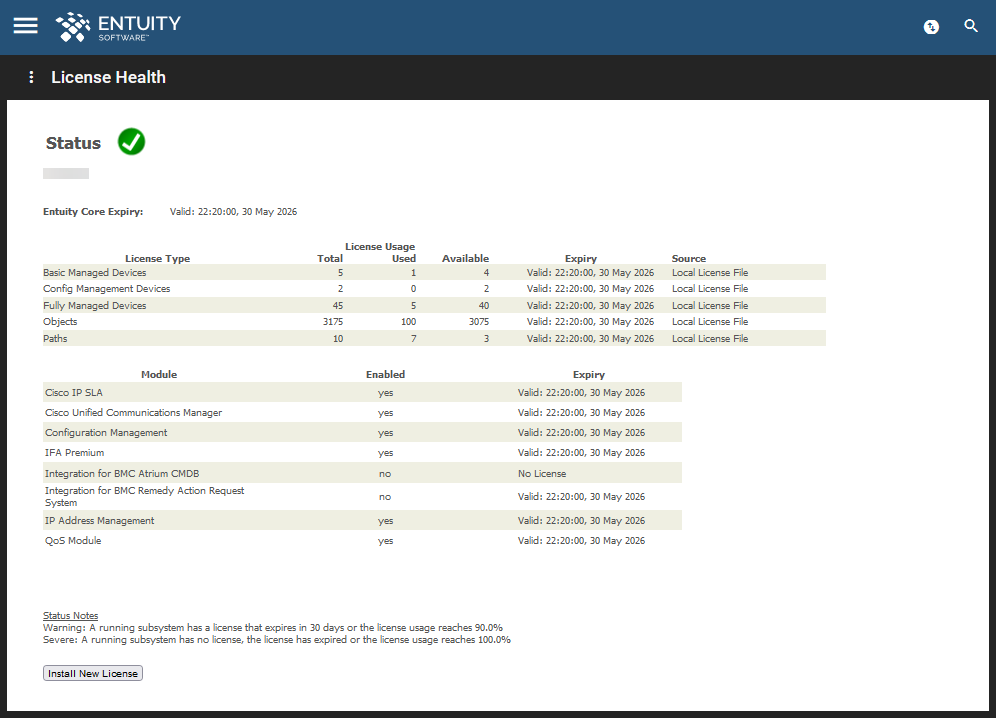Click the Total column header
The image size is (996, 718).
point(330,259)
